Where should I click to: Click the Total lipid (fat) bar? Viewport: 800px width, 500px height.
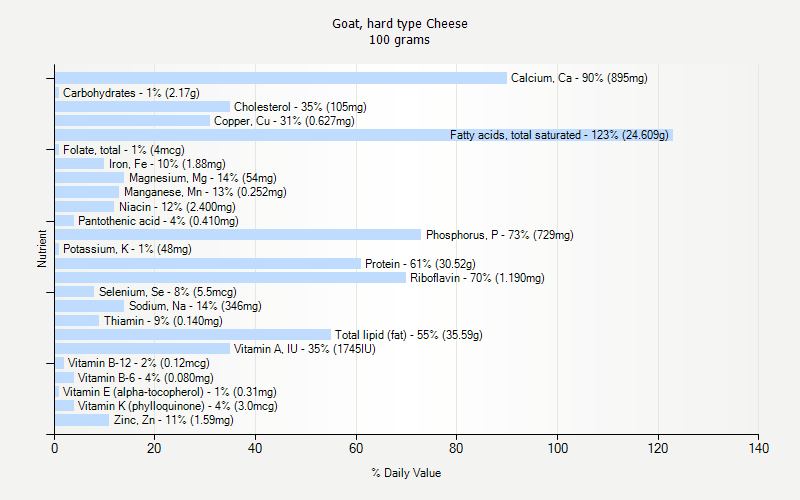(192, 335)
